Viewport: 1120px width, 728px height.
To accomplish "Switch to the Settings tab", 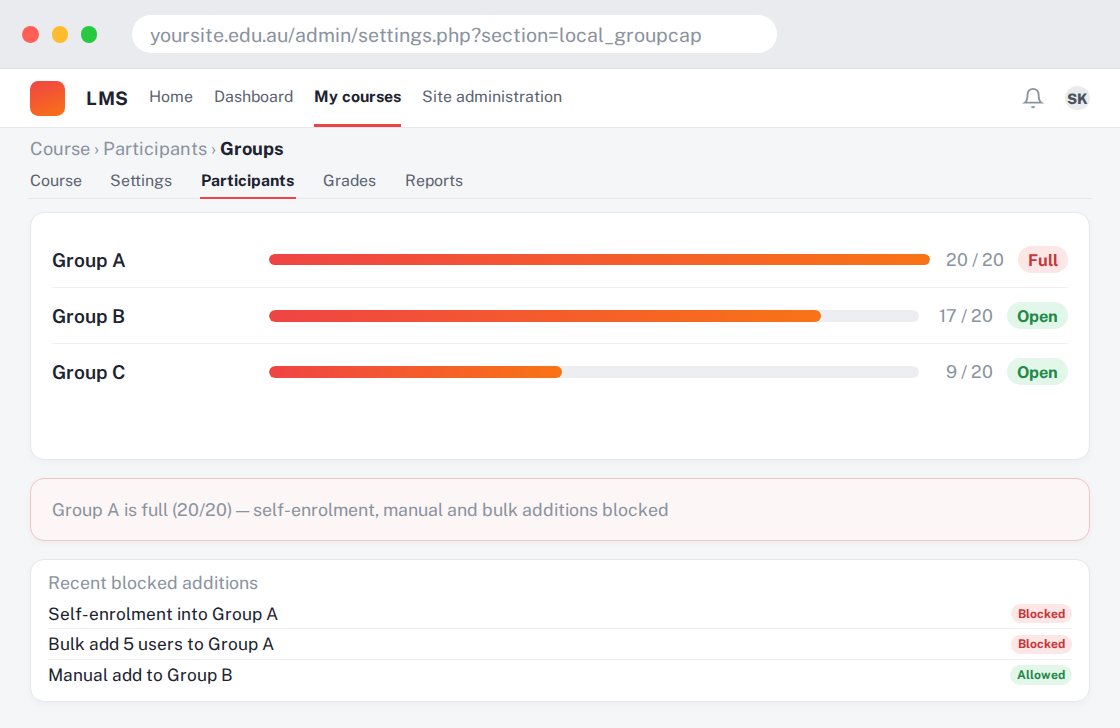I will tap(141, 181).
